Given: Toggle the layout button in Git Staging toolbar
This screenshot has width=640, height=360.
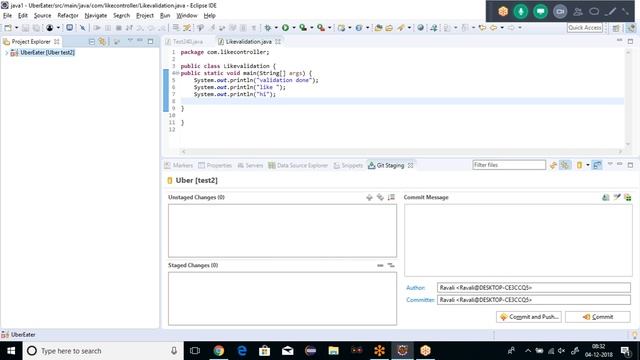Looking at the screenshot, I should coord(597,165).
